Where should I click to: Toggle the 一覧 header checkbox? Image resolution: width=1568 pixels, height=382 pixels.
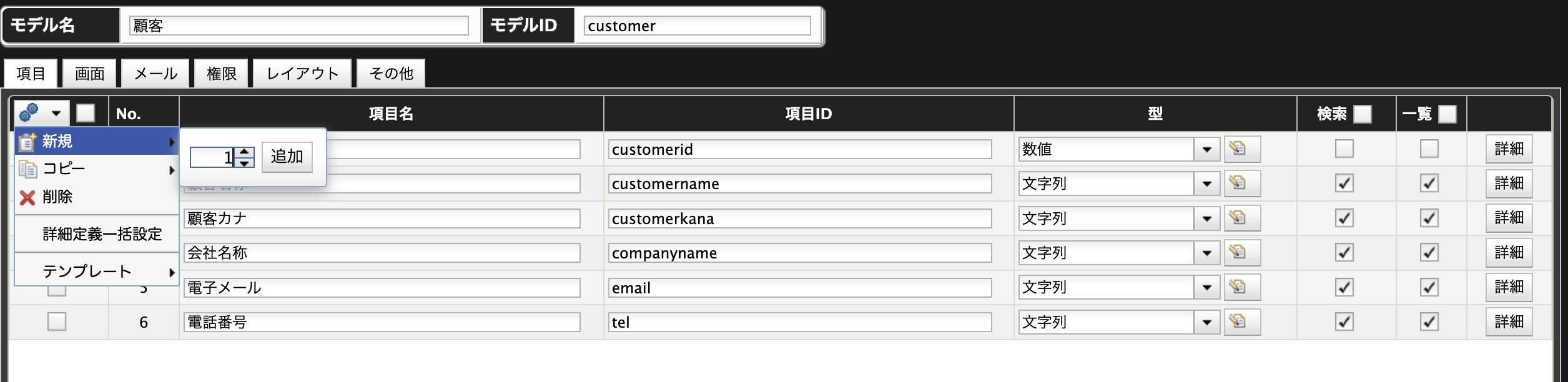[x=1447, y=114]
